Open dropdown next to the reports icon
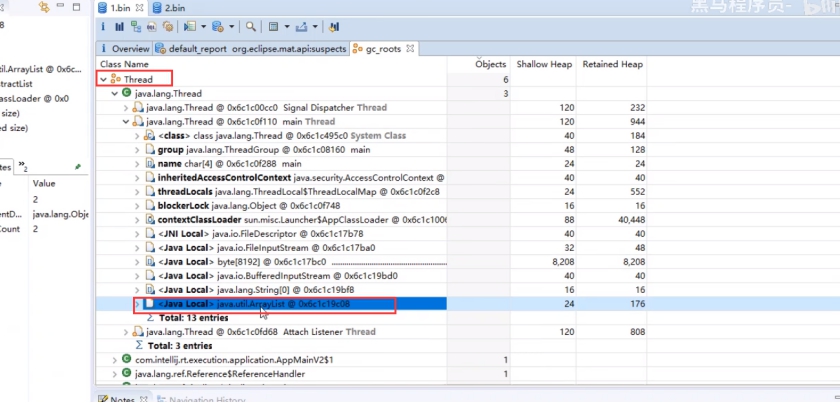840x403 pixels. tap(203, 26)
